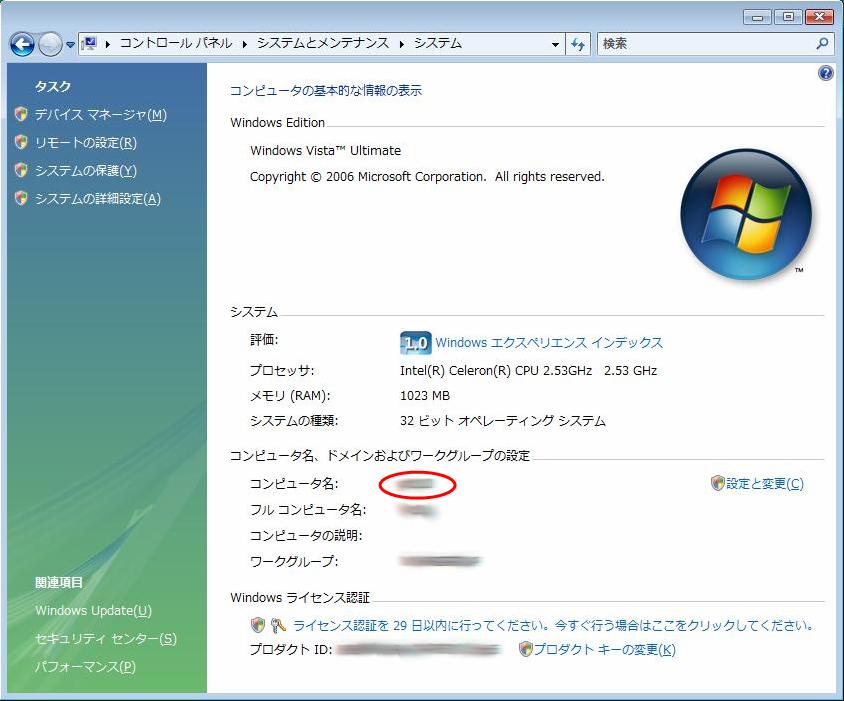Click heading コンピュータの基本的な情報の表示
The width and height of the screenshot is (844, 701).
[x=326, y=90]
